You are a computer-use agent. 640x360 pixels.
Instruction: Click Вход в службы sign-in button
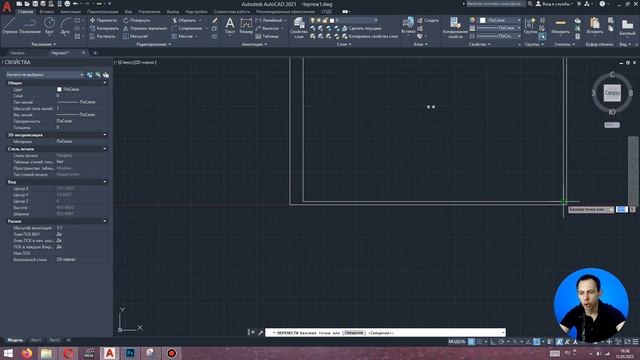pos(553,4)
